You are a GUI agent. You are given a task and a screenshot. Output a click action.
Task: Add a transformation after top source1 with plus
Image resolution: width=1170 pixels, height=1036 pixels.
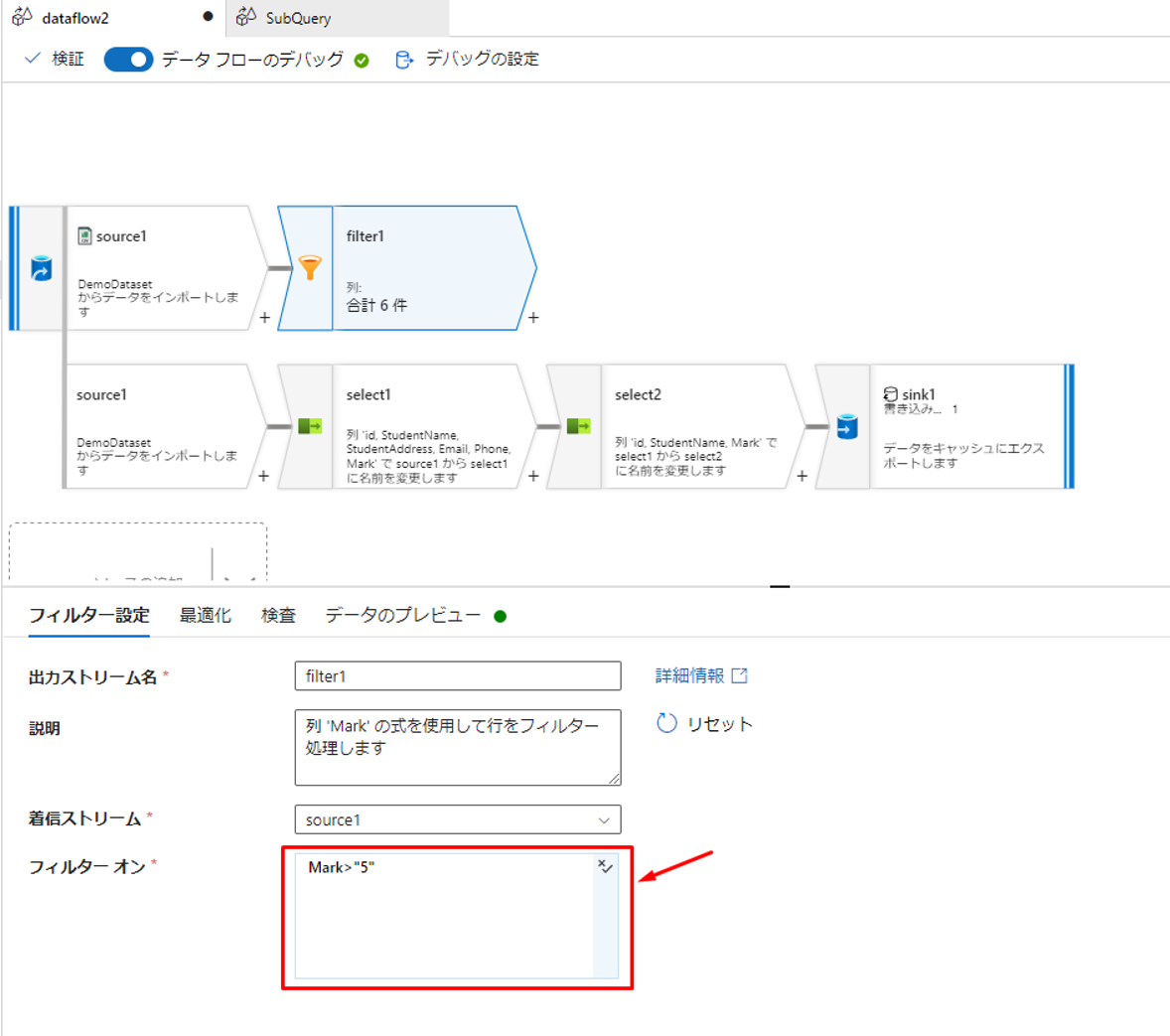coord(265,317)
